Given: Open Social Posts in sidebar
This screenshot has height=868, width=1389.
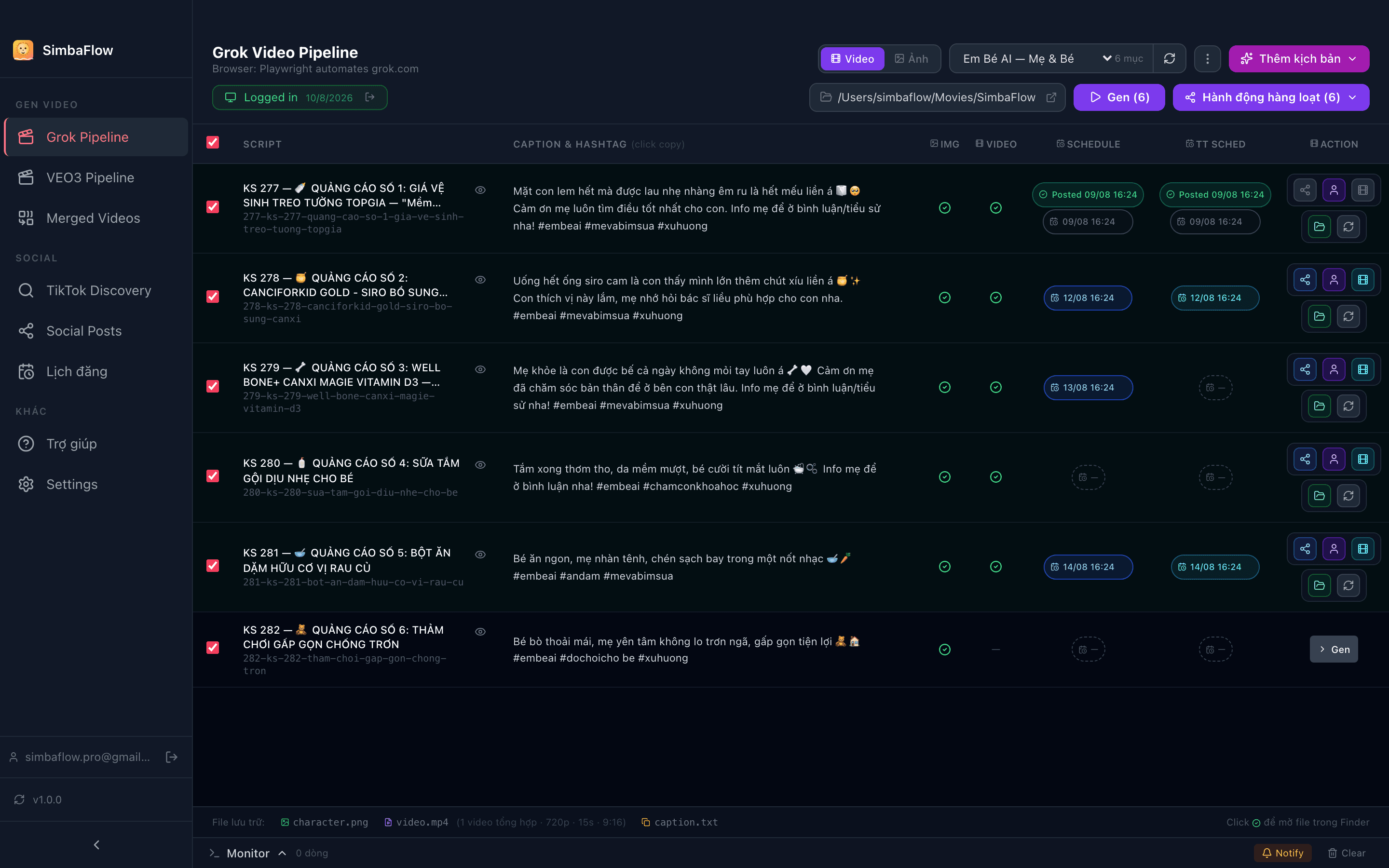Looking at the screenshot, I should (x=96, y=331).
